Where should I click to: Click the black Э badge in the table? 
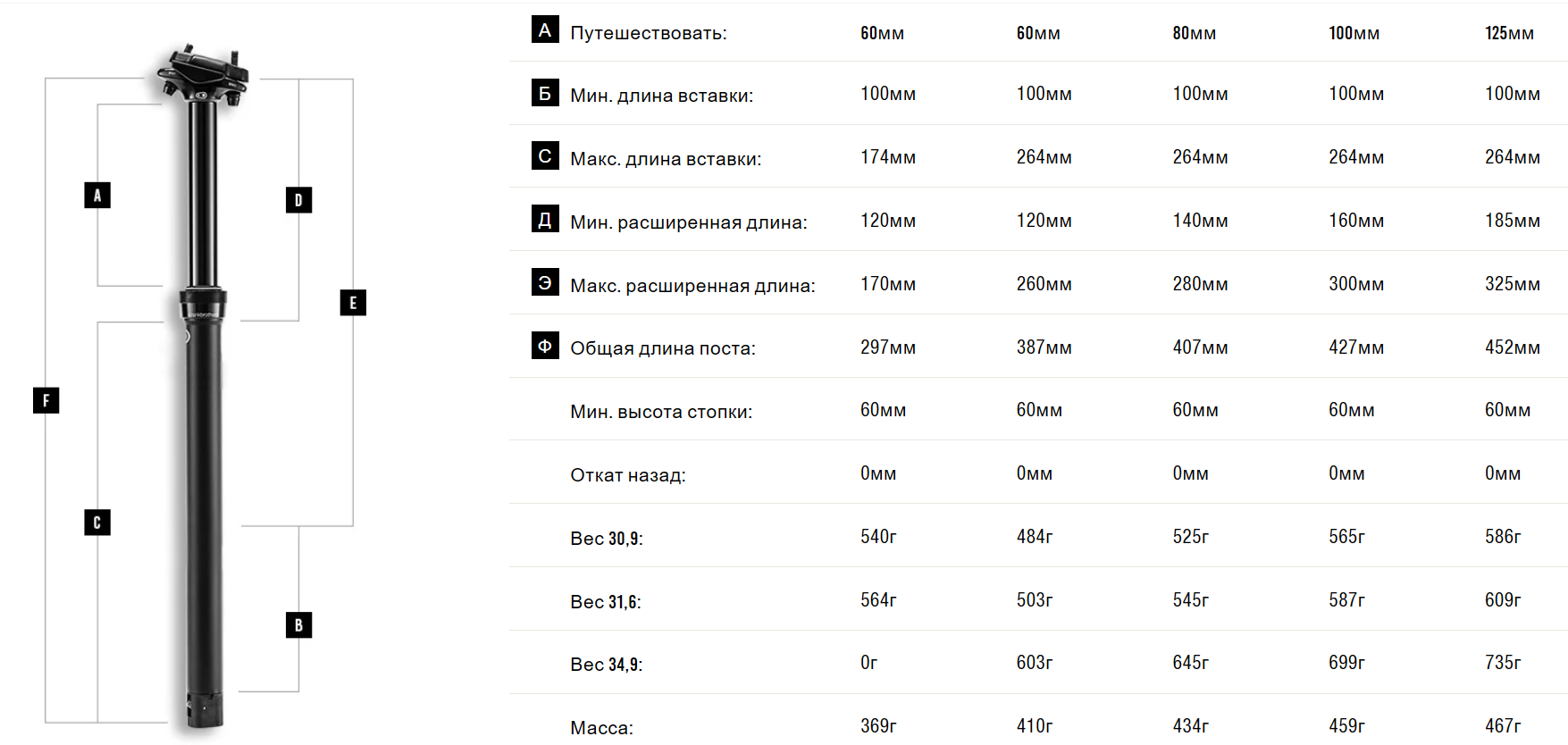coord(545,282)
